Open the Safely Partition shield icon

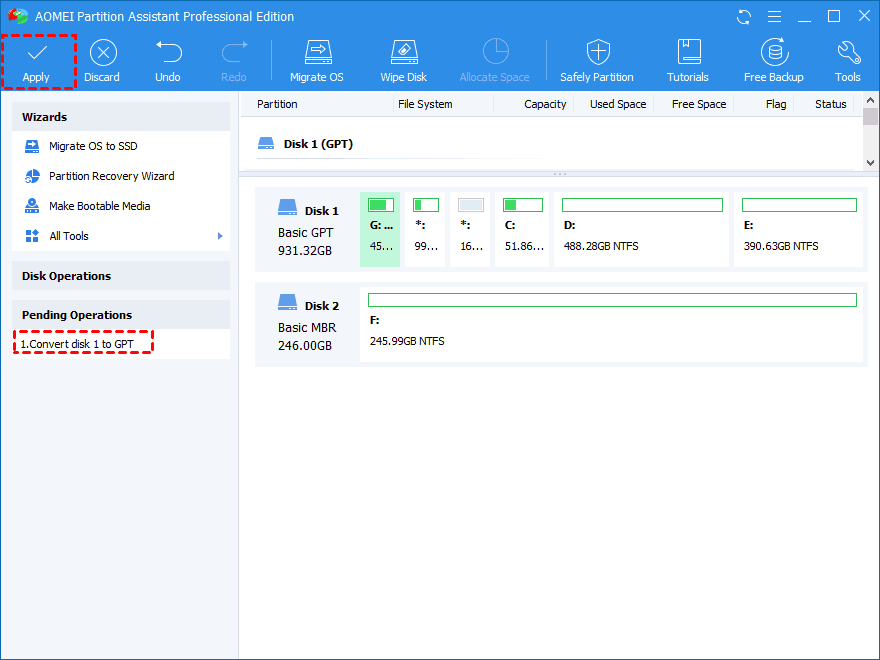(x=597, y=62)
